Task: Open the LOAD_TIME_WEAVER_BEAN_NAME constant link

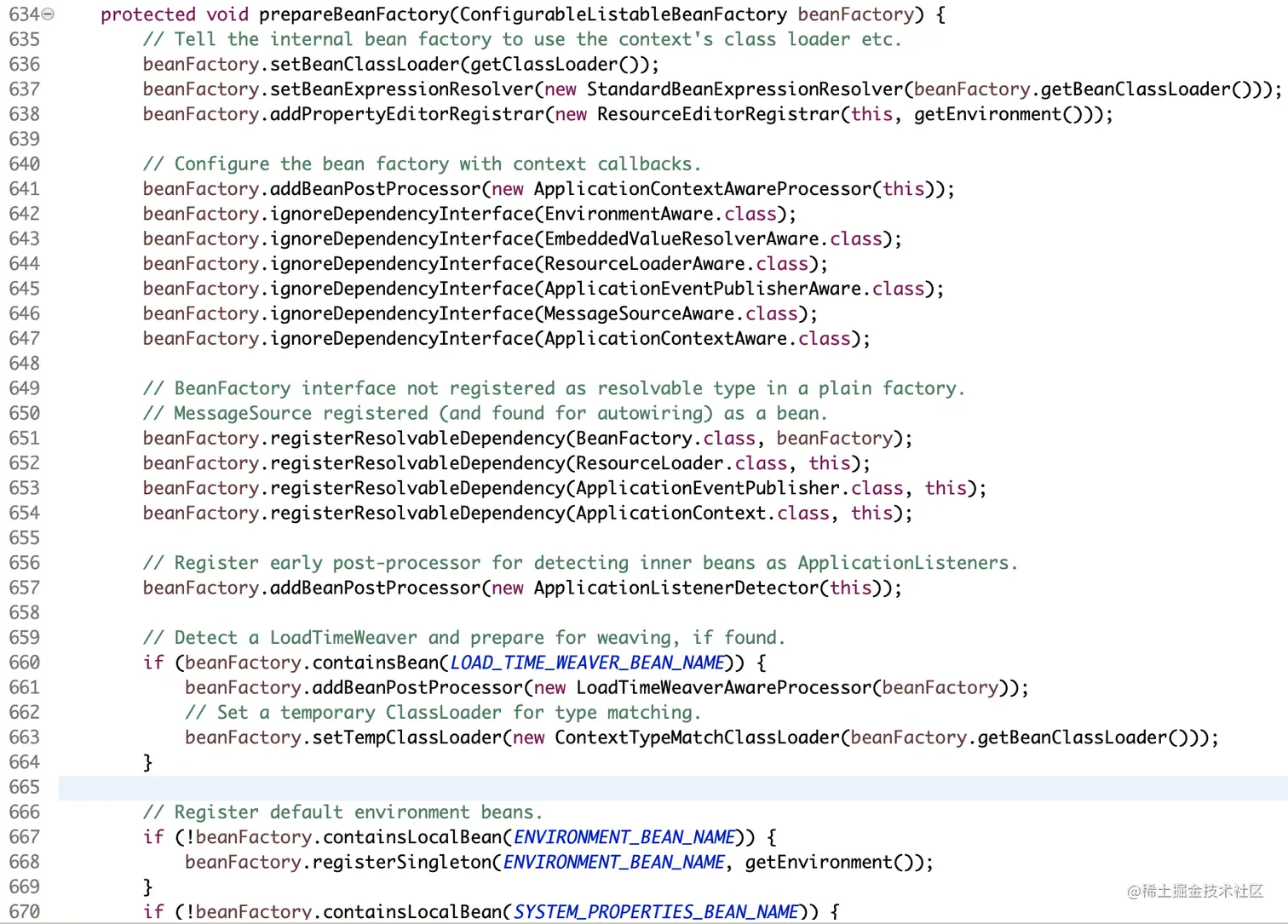Action: click(x=587, y=662)
